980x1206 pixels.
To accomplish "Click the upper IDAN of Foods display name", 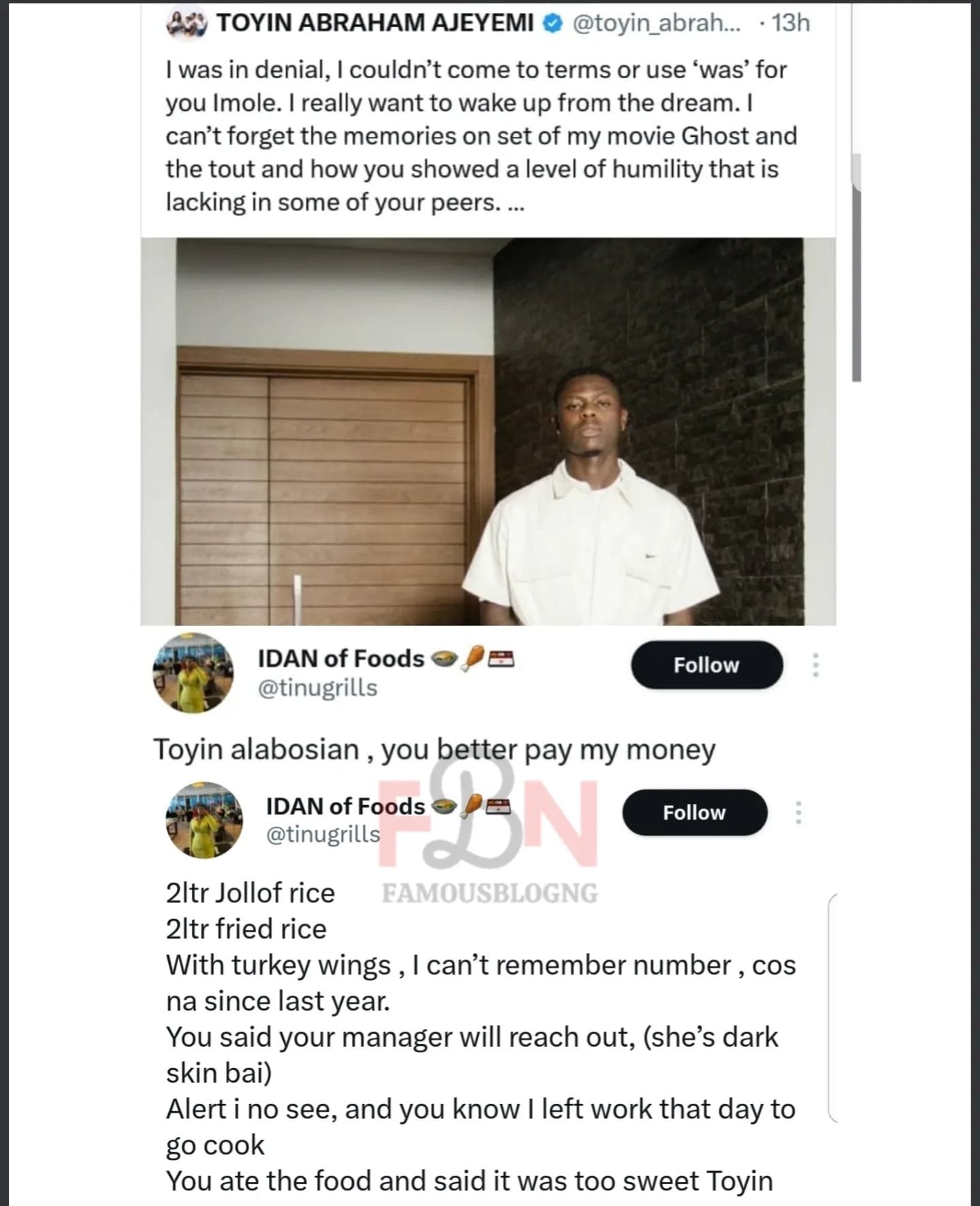I will tap(340, 659).
